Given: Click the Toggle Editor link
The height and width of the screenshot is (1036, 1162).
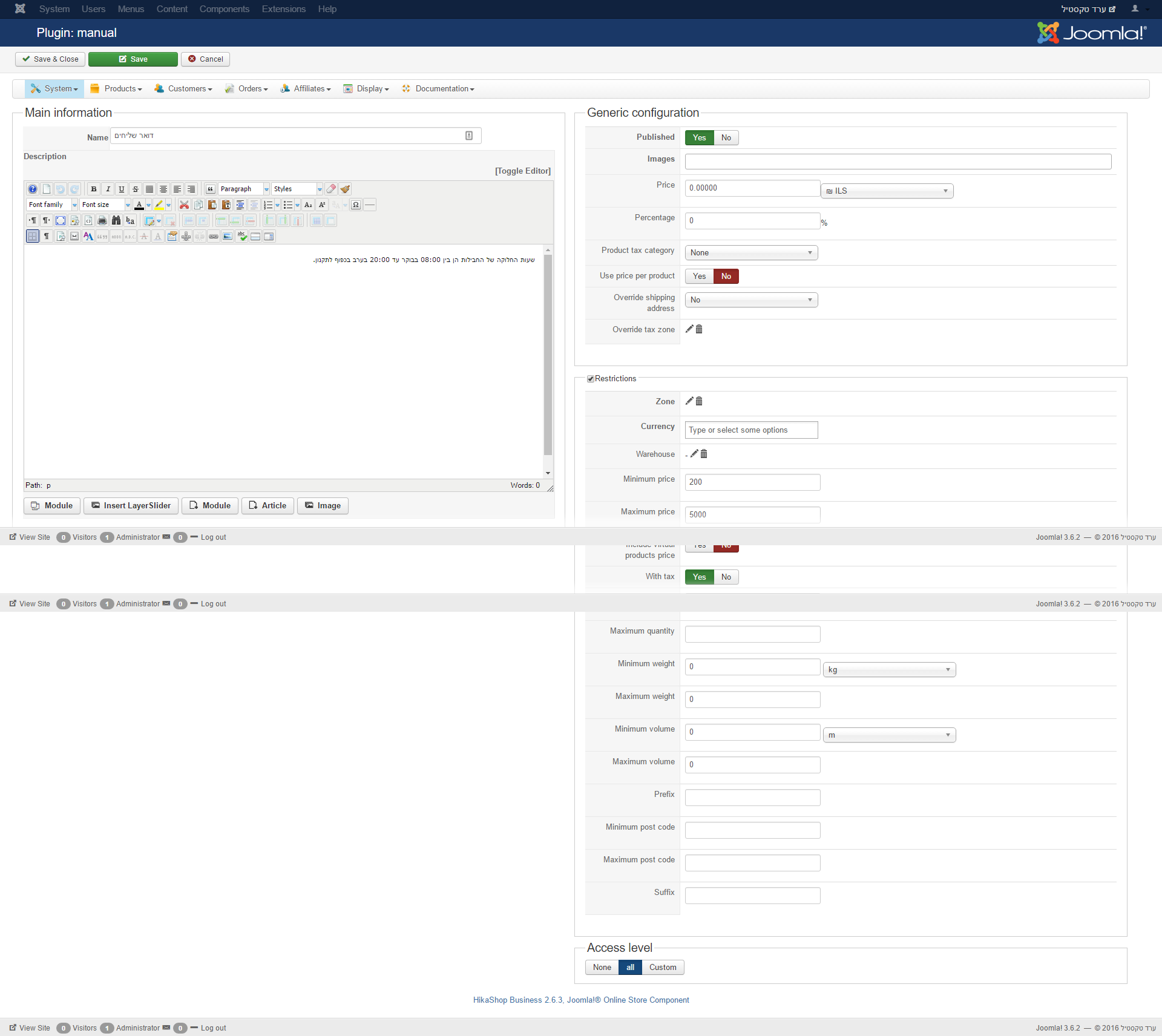Looking at the screenshot, I should coord(522,171).
